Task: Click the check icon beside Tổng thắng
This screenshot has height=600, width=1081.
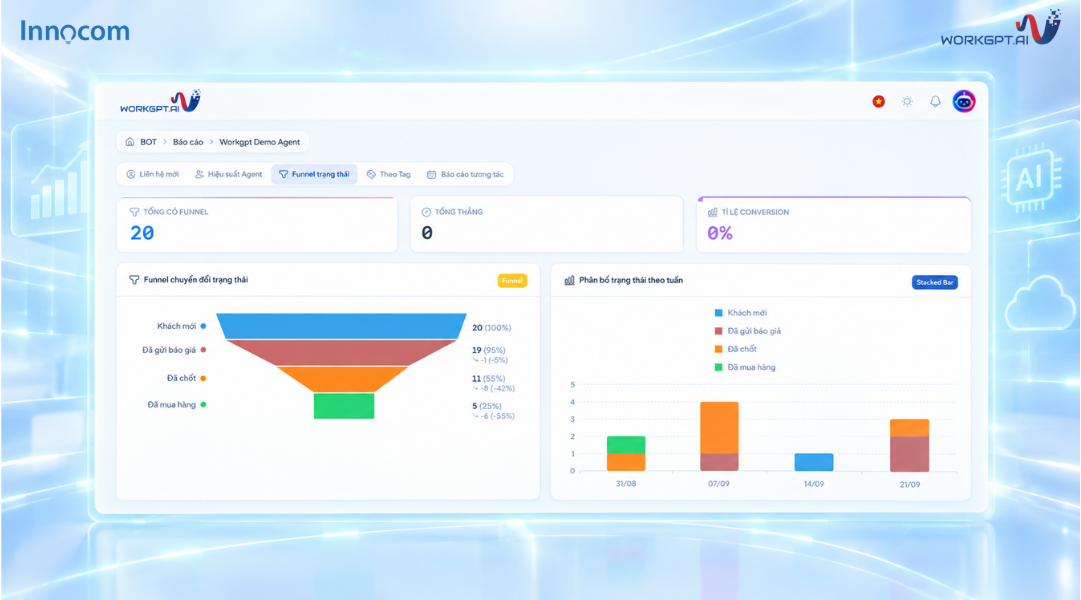Action: click(x=426, y=212)
